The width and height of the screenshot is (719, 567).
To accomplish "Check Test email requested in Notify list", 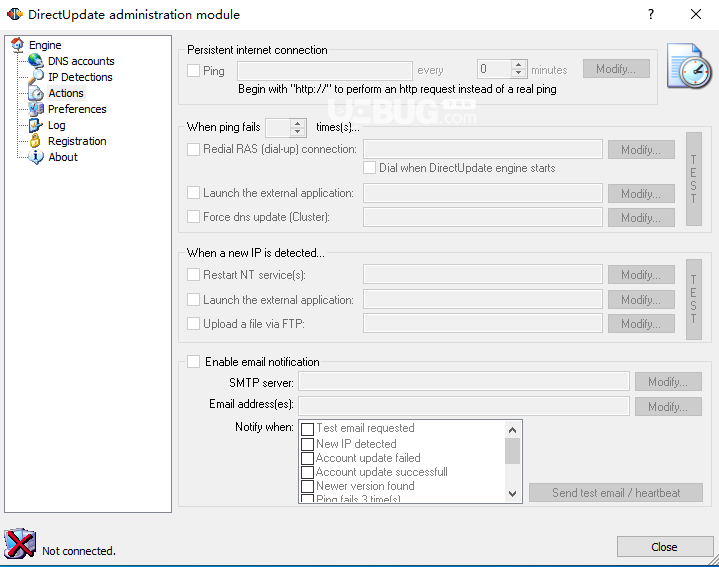I will (x=307, y=429).
